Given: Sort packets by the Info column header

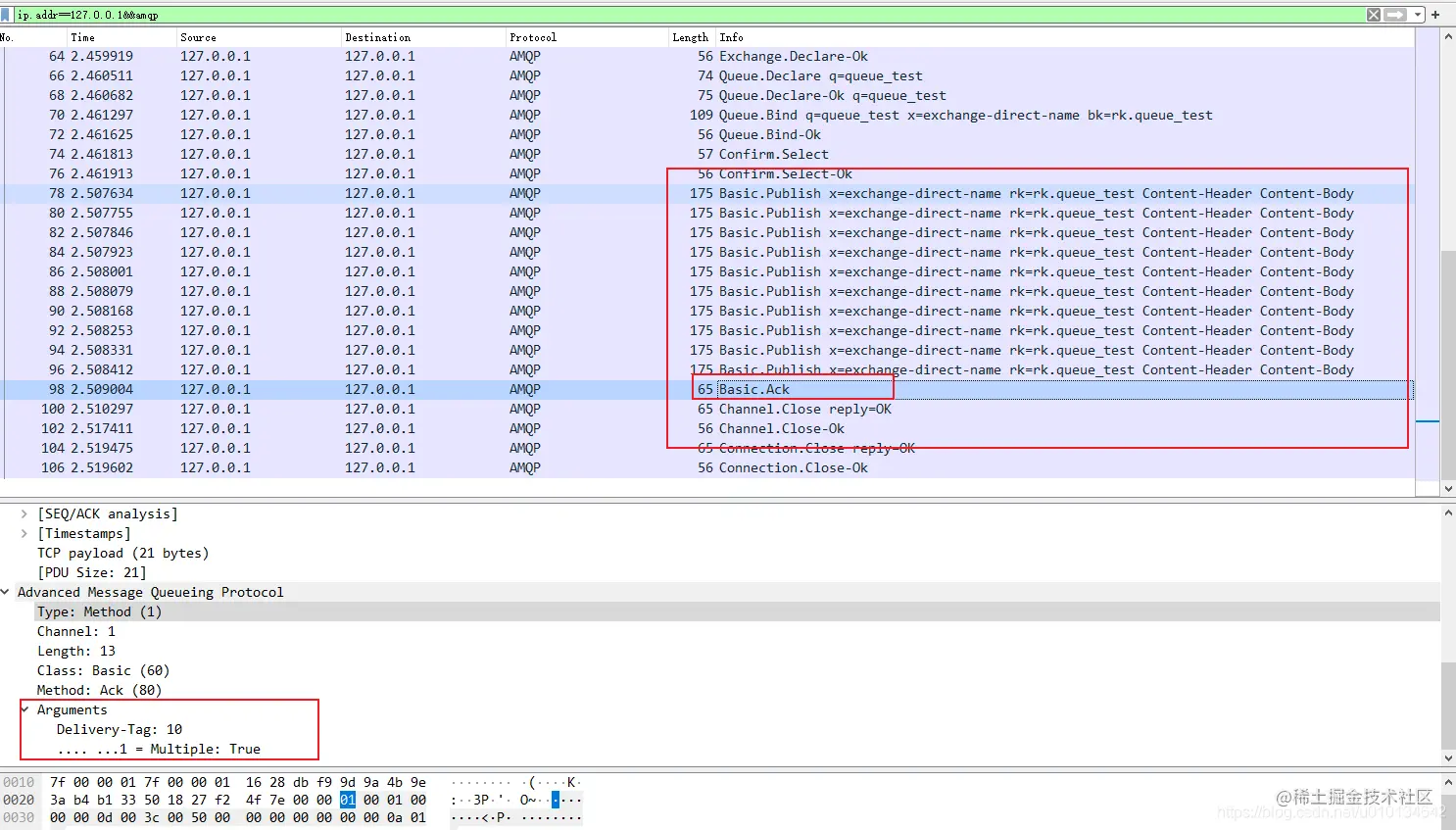Looking at the screenshot, I should tap(1065, 37).
